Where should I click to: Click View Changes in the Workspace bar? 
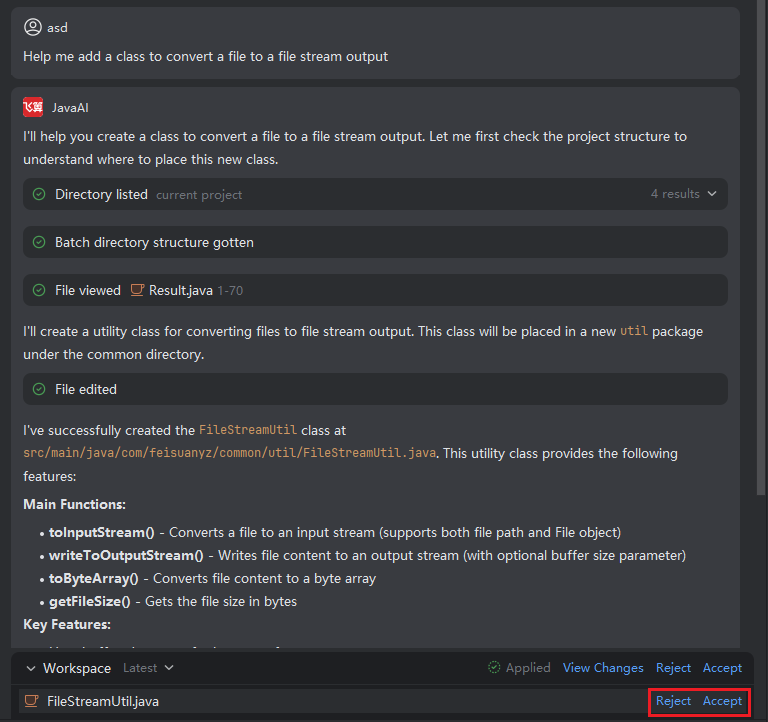click(603, 667)
